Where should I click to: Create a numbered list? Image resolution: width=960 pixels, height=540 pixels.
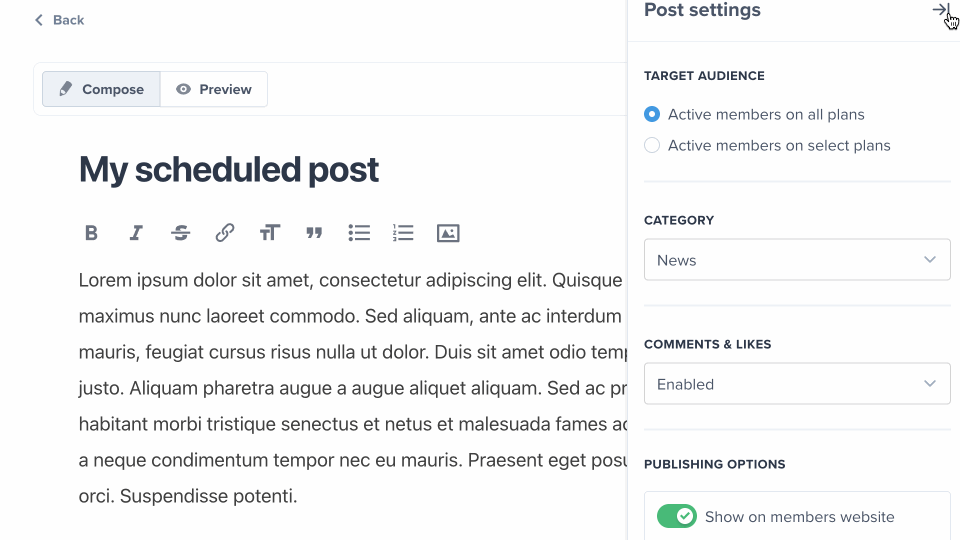[403, 233]
